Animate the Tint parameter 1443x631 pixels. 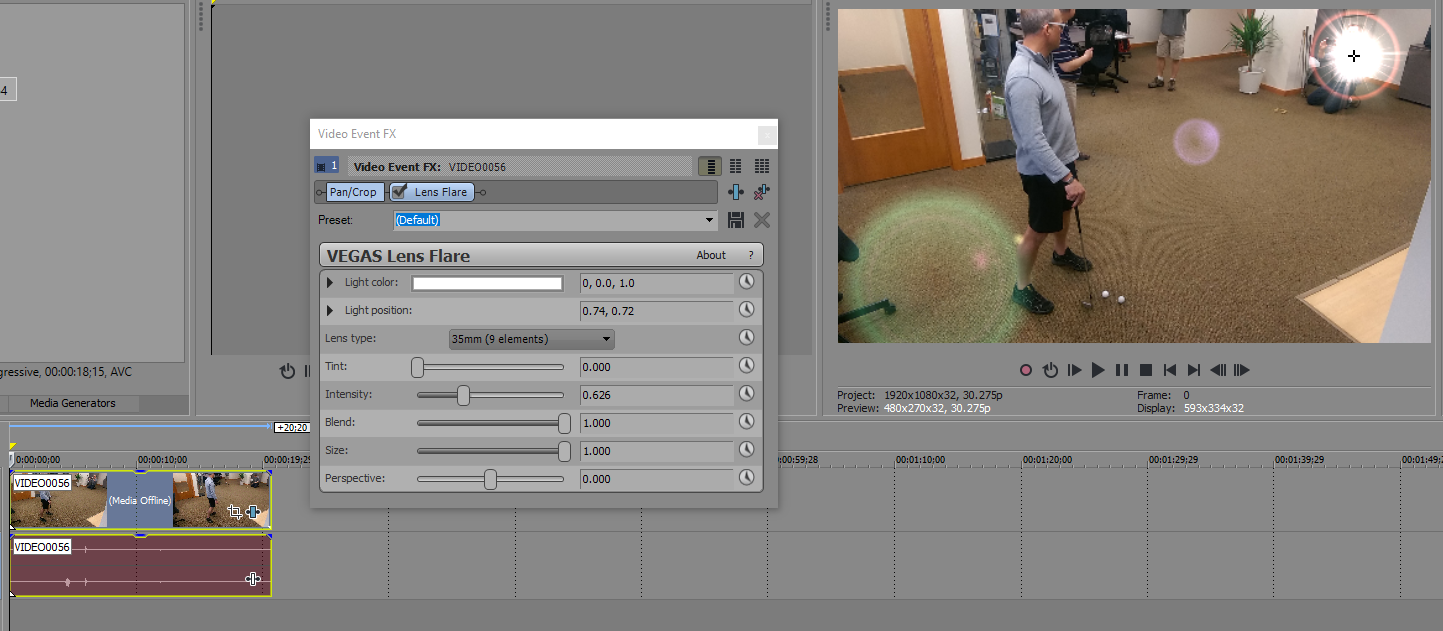click(x=746, y=366)
